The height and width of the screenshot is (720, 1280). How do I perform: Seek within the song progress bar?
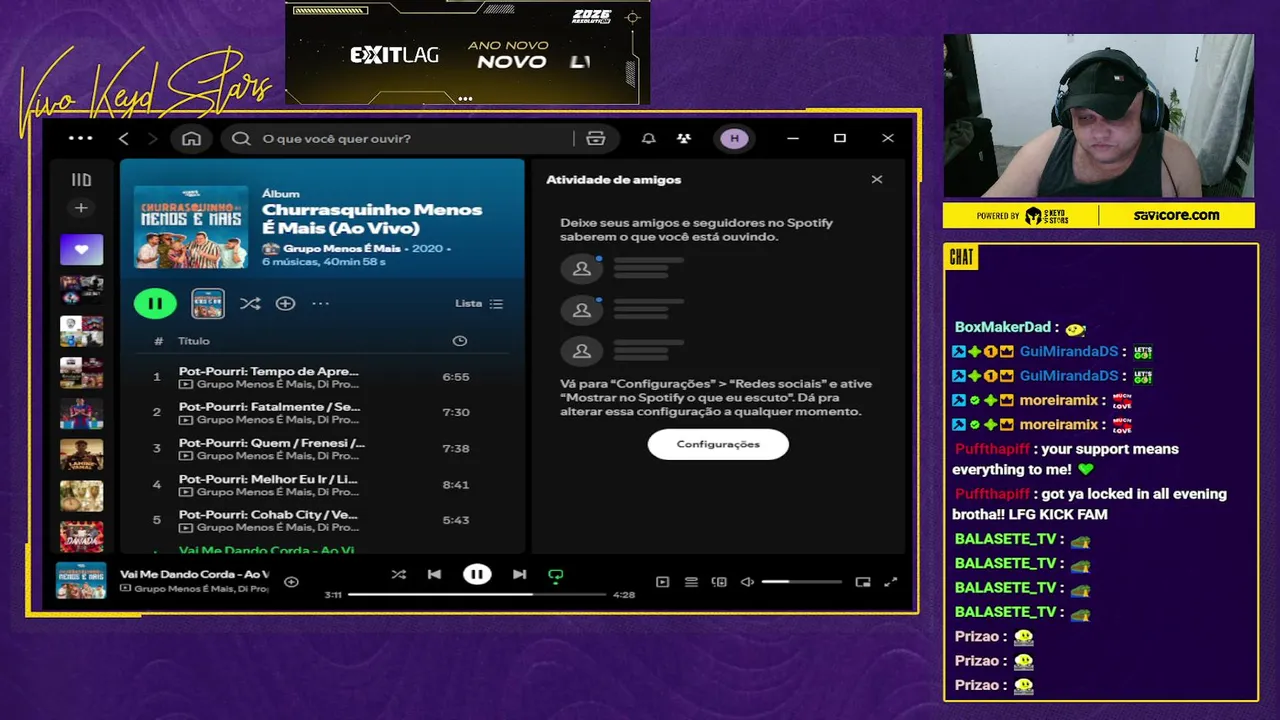(477, 594)
